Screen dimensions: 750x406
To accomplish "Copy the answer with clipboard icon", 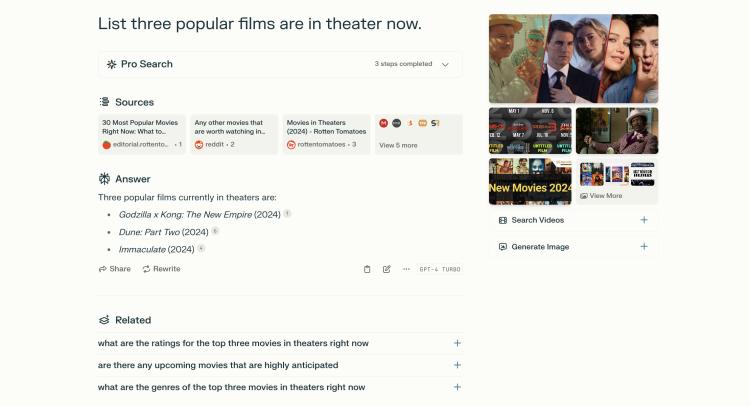I will (367, 269).
